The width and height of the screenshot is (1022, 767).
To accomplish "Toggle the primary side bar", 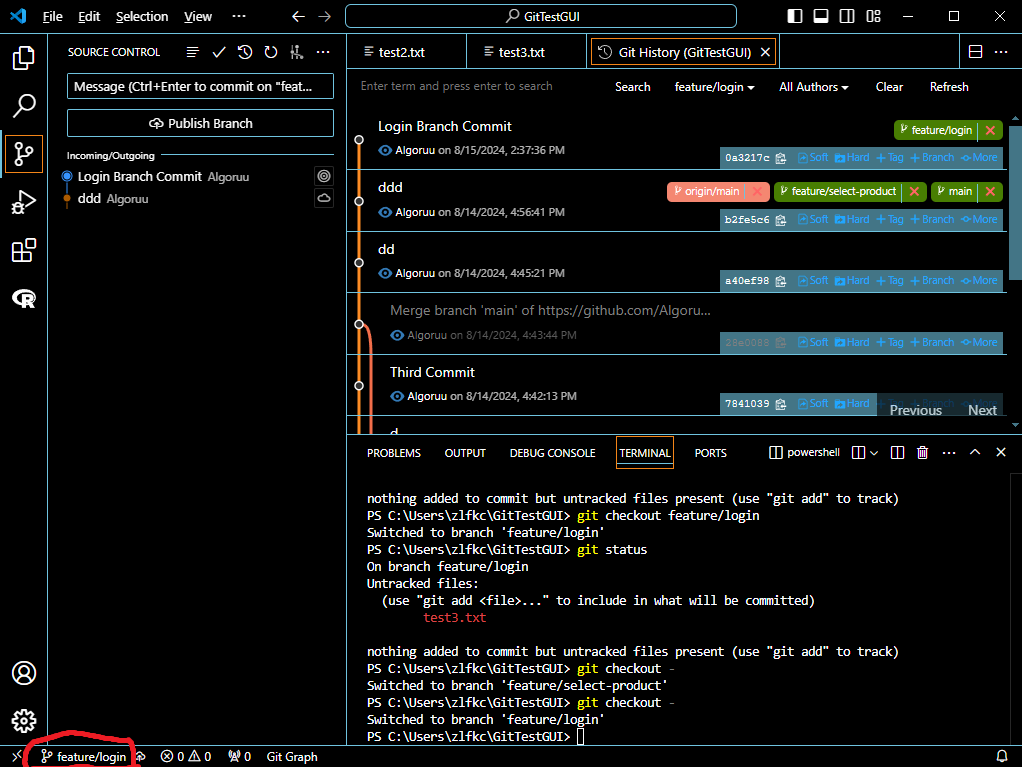I will [x=795, y=16].
